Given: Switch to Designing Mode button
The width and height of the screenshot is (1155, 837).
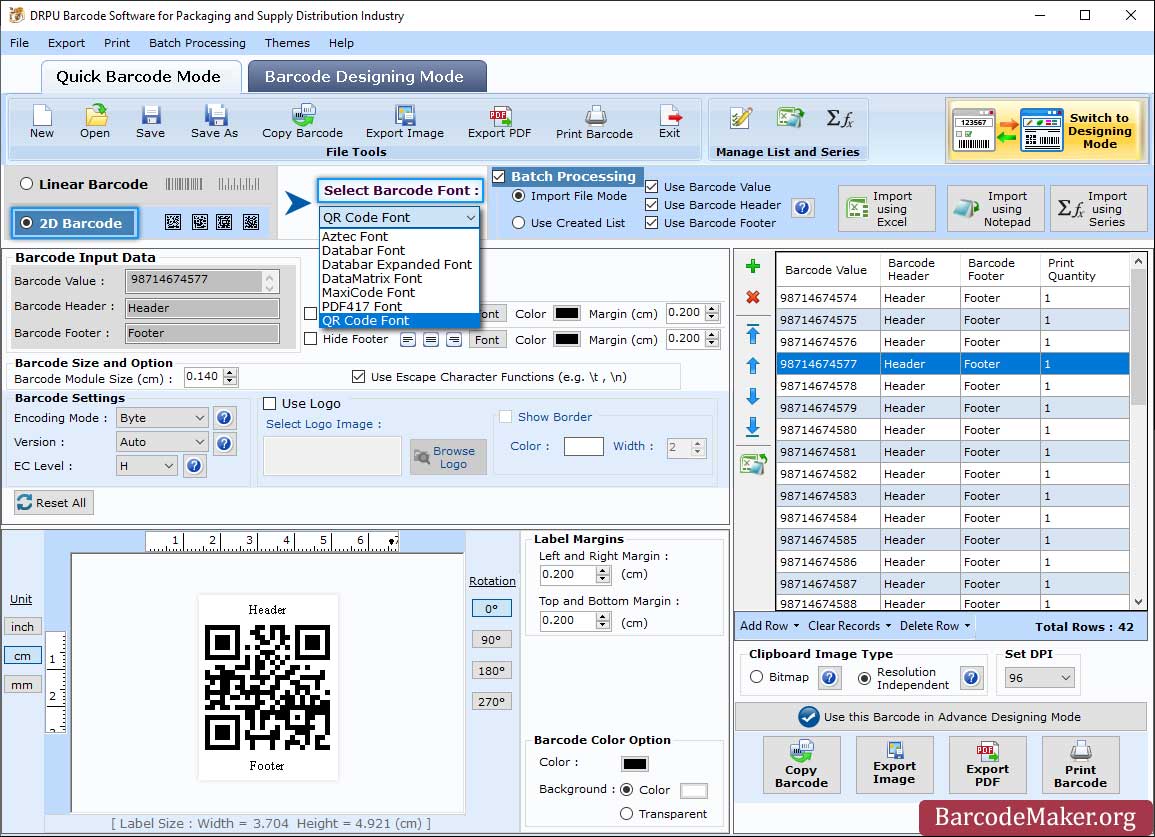Looking at the screenshot, I should (x=1046, y=130).
